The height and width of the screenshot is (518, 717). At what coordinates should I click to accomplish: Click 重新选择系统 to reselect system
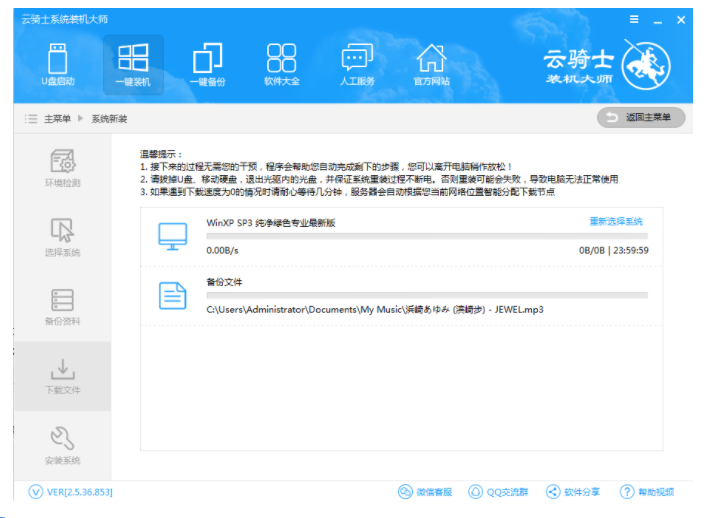615,222
